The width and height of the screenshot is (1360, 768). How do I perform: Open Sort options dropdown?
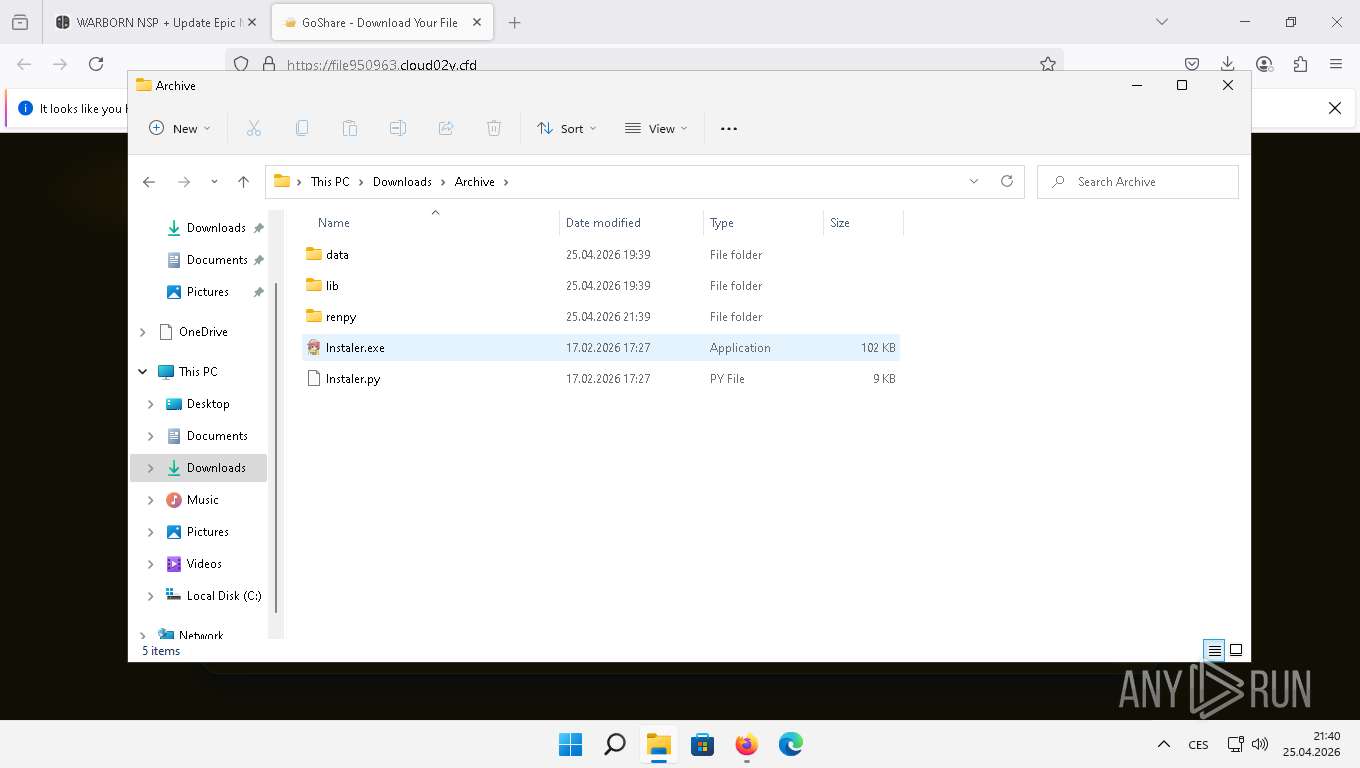566,128
